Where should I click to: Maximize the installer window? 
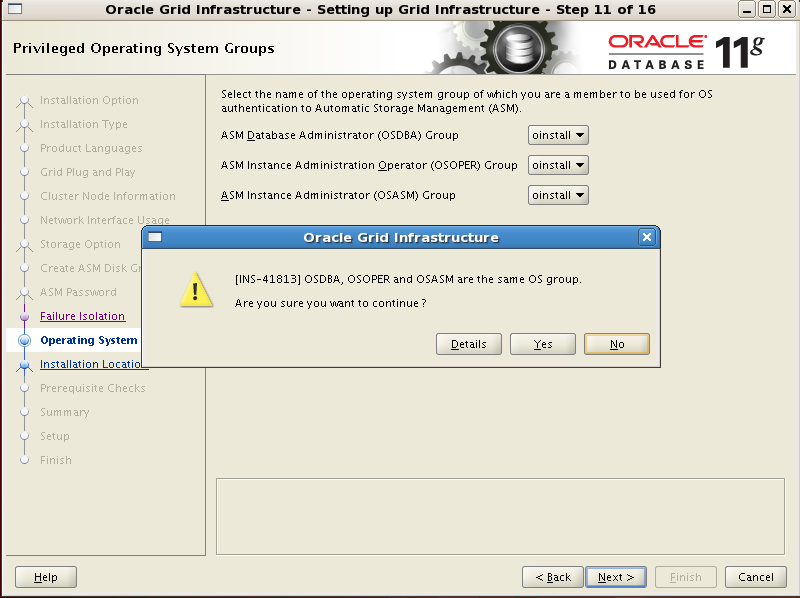[767, 9]
